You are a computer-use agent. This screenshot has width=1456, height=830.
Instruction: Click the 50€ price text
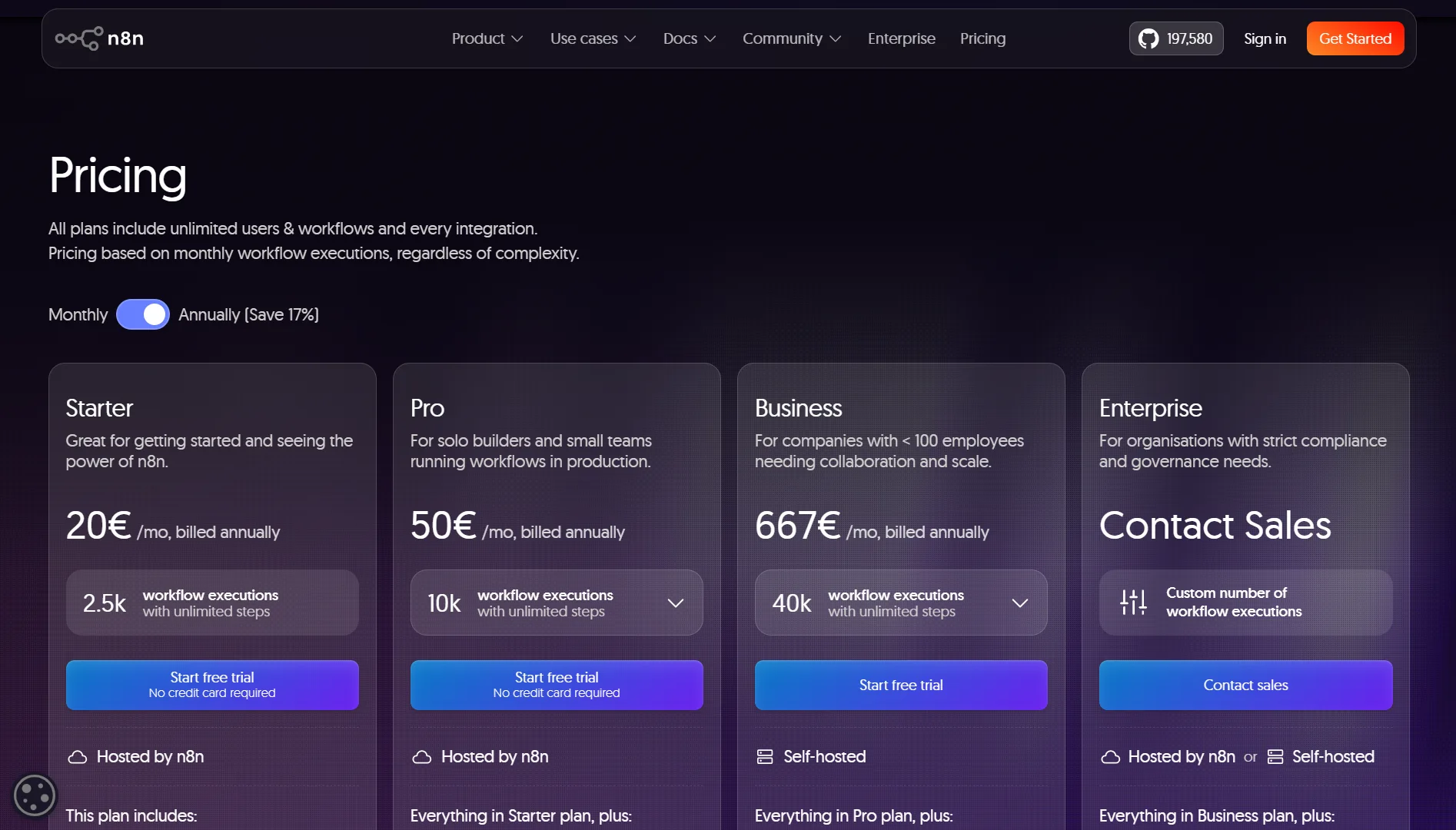pyautogui.click(x=443, y=526)
